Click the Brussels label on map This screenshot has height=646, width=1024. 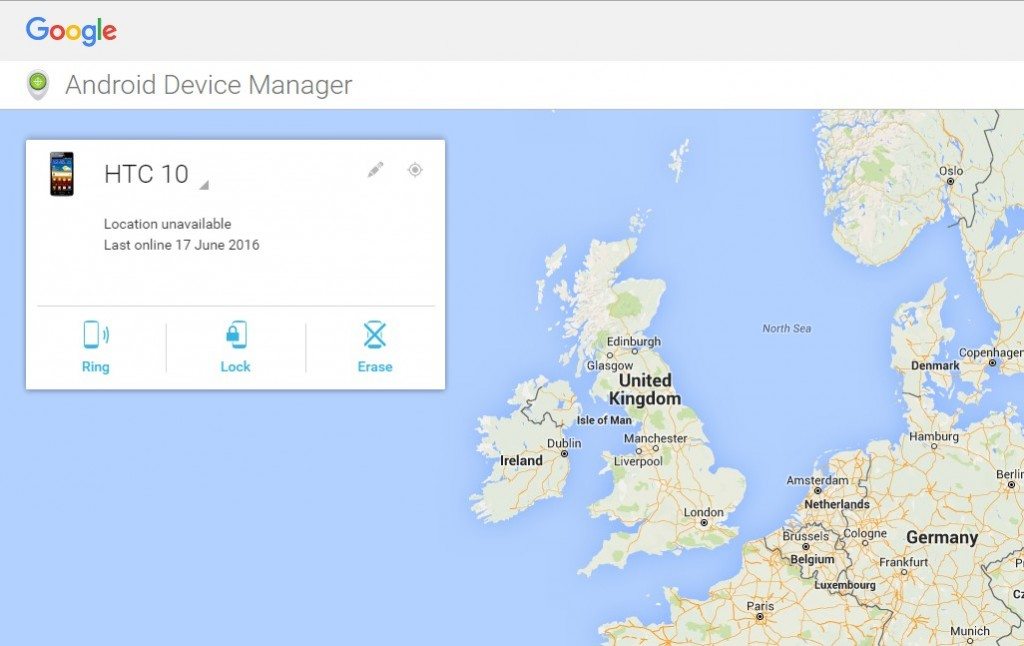coord(806,536)
